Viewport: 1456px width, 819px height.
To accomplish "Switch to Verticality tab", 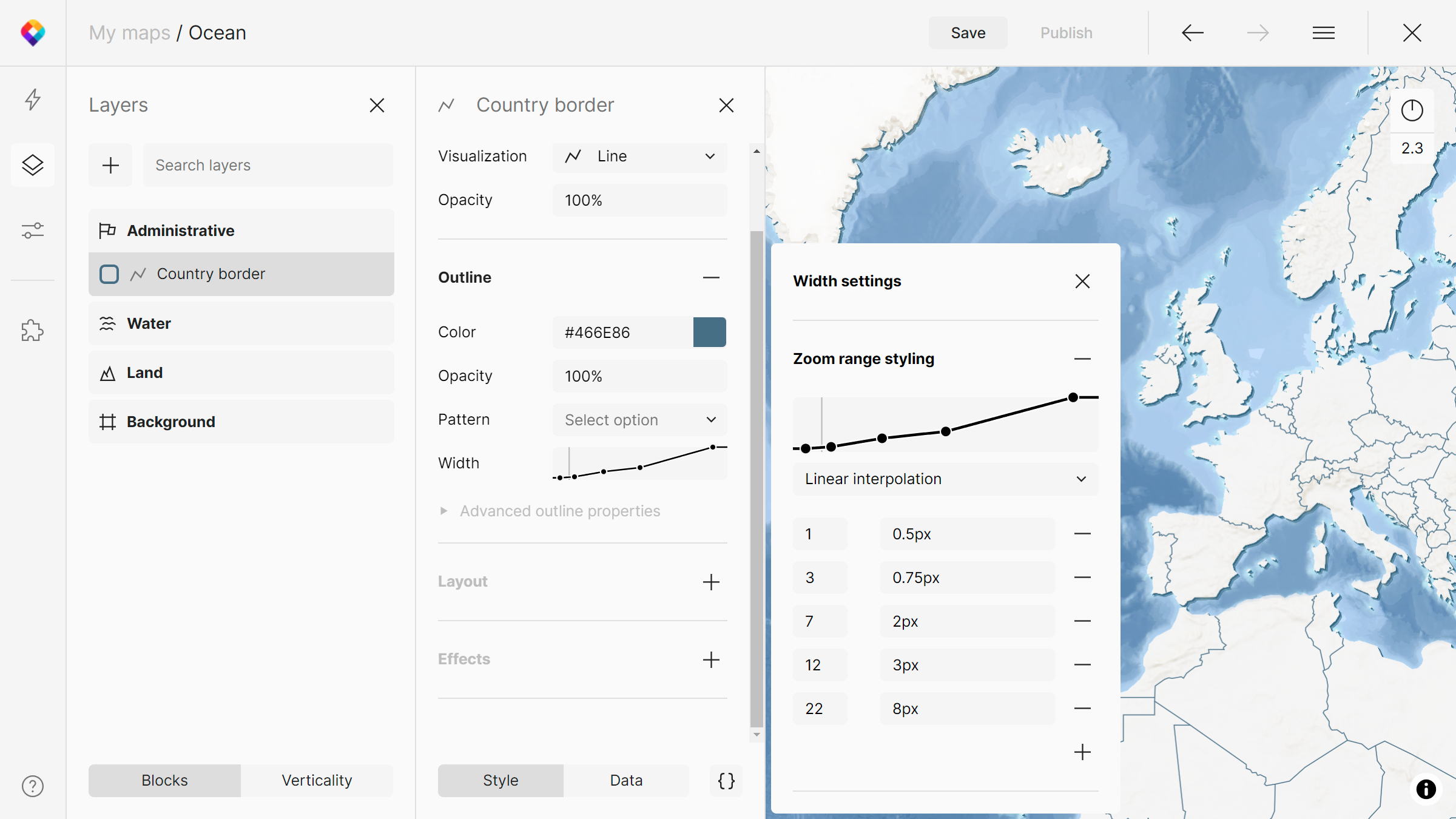I will pos(317,780).
